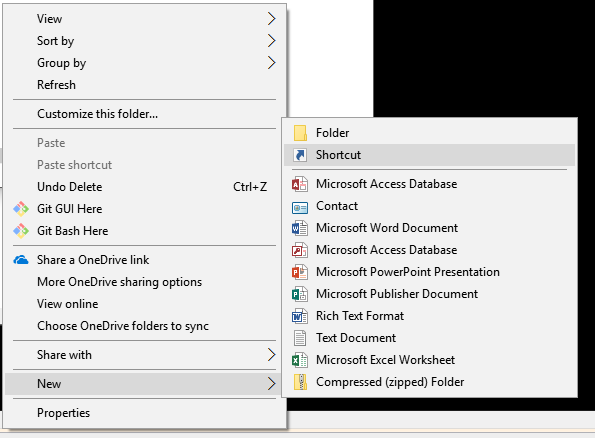Create a new Folder
The image size is (595, 438).
click(430, 133)
